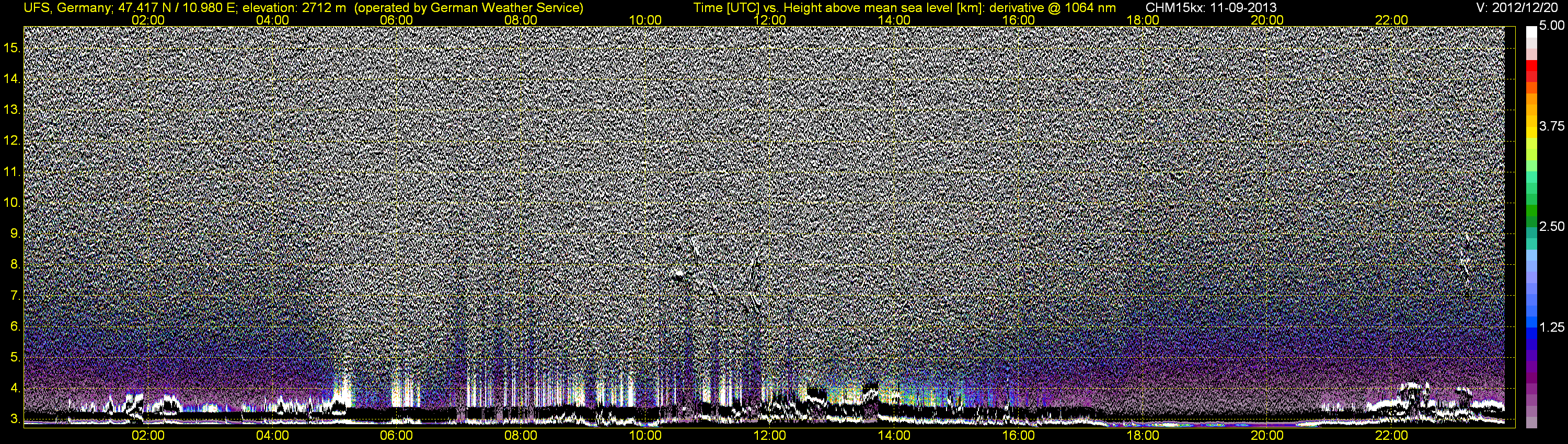Viewport: 1568px width, 444px height.
Task: Click the height axis label '5.'
Action: coord(15,358)
